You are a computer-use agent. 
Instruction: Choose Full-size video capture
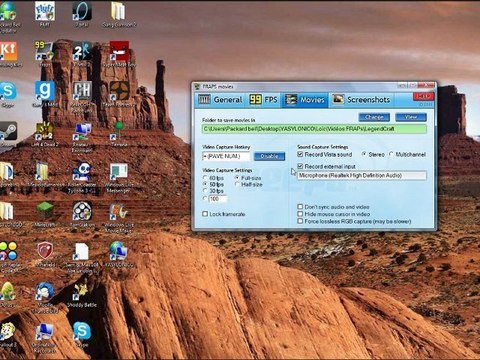click(237, 178)
